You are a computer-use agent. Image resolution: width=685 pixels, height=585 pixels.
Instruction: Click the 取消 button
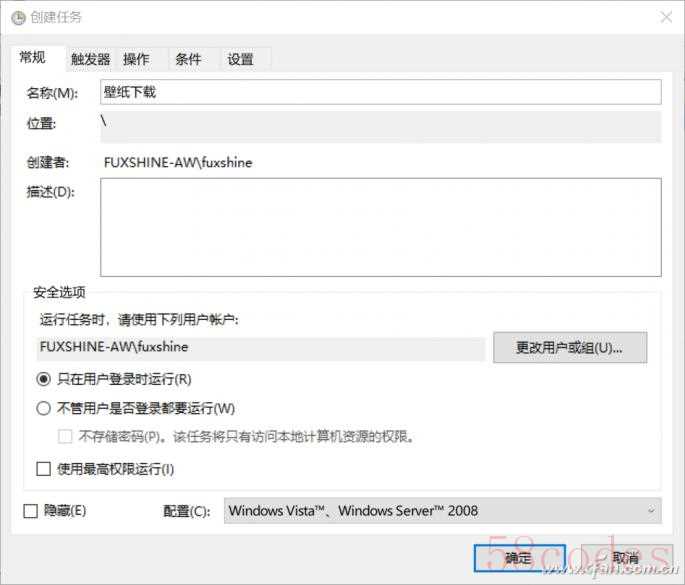tap(625, 557)
